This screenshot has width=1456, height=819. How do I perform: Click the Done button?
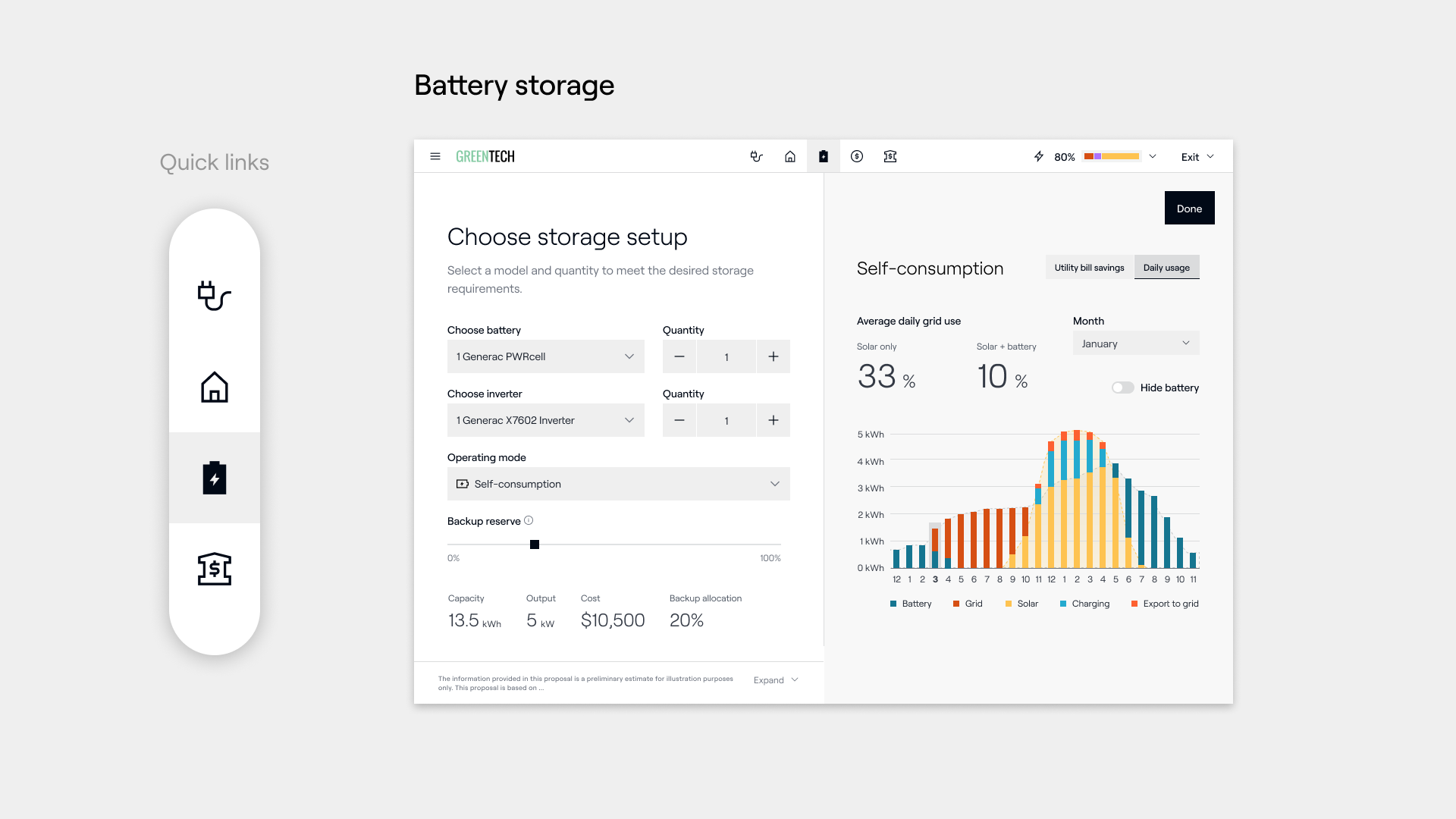point(1189,209)
